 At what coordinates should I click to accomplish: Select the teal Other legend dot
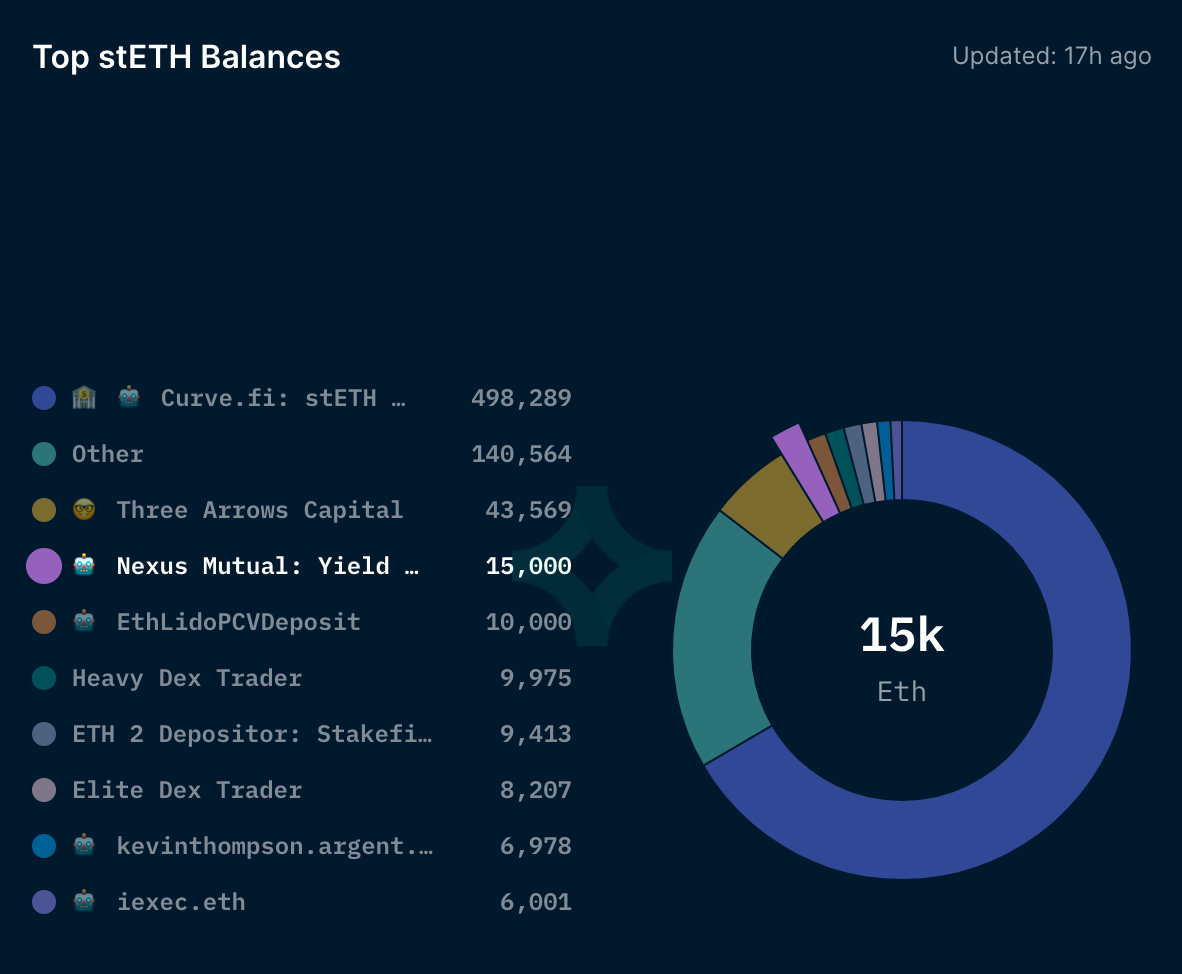click(x=44, y=454)
